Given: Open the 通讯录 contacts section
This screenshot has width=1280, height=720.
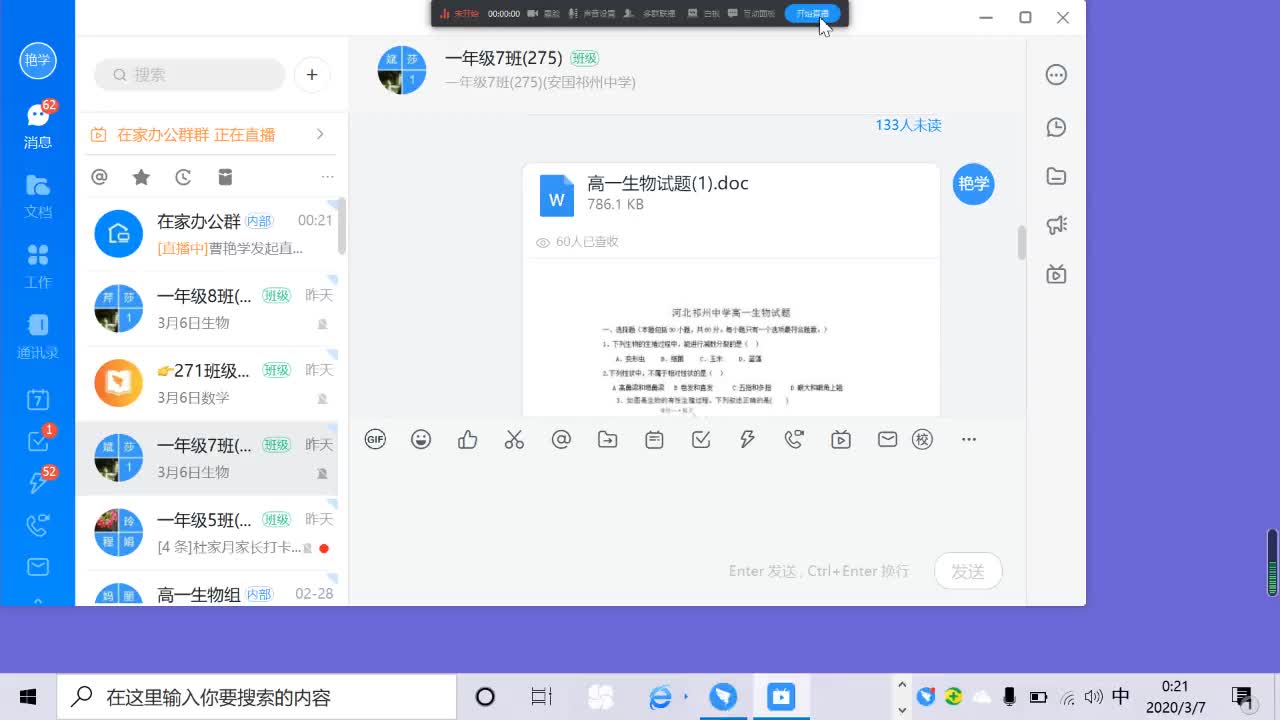Looking at the screenshot, I should (x=38, y=337).
